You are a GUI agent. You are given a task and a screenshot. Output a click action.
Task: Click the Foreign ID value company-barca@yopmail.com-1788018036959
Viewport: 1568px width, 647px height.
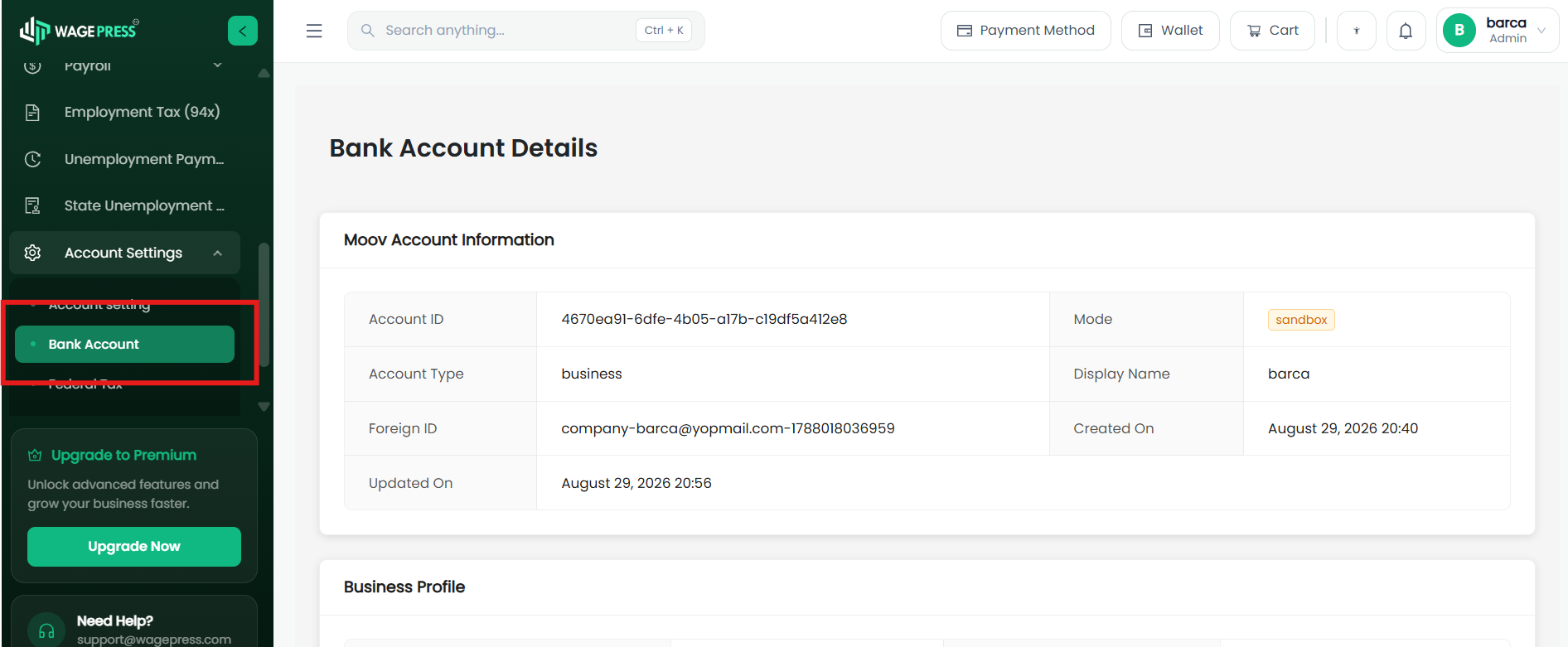(x=728, y=429)
